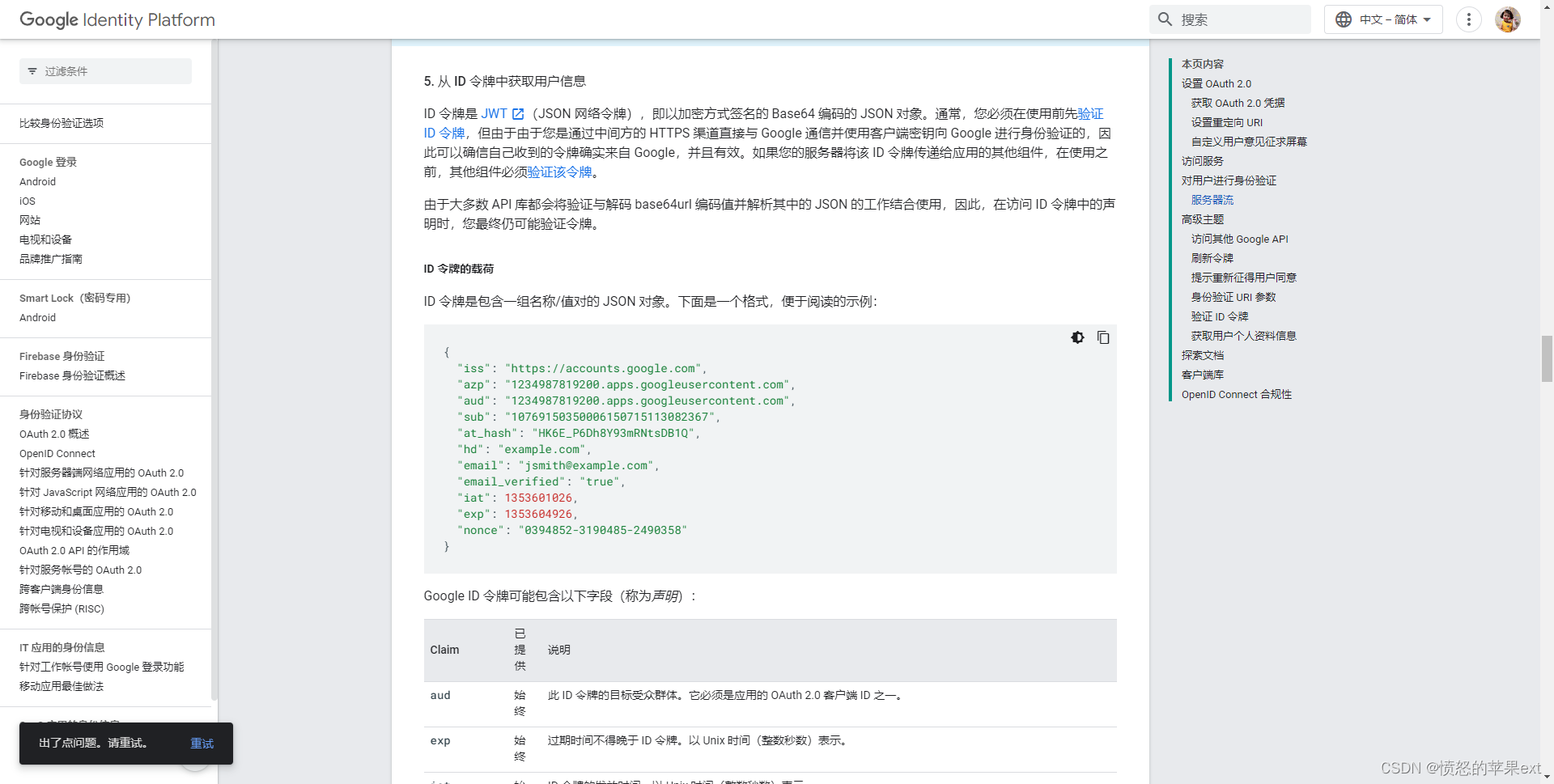This screenshot has width=1554, height=784.
Task: Open 'Android' under Google 登录
Action: pos(37,182)
